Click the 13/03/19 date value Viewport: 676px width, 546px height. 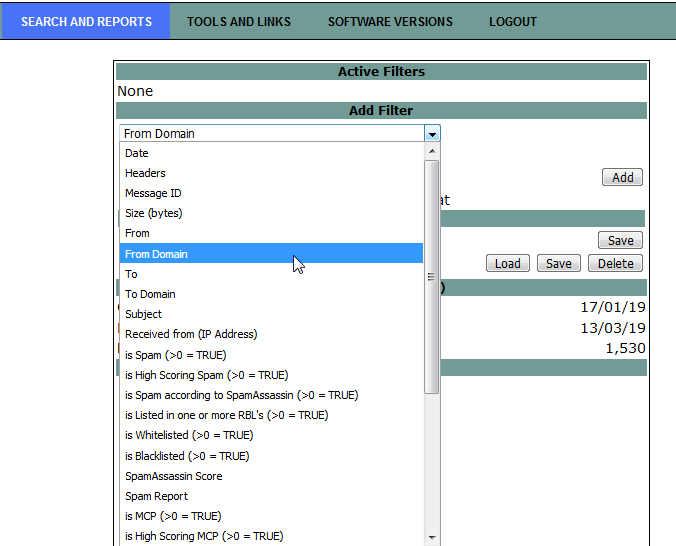pyautogui.click(x=613, y=328)
